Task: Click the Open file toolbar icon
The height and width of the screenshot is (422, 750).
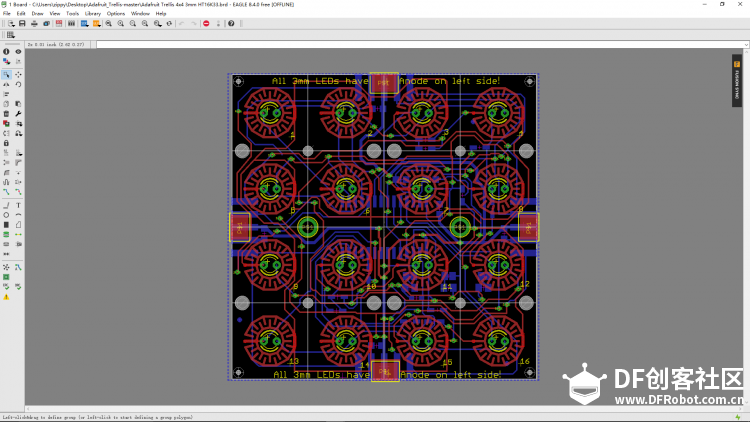Action: (x=11, y=23)
